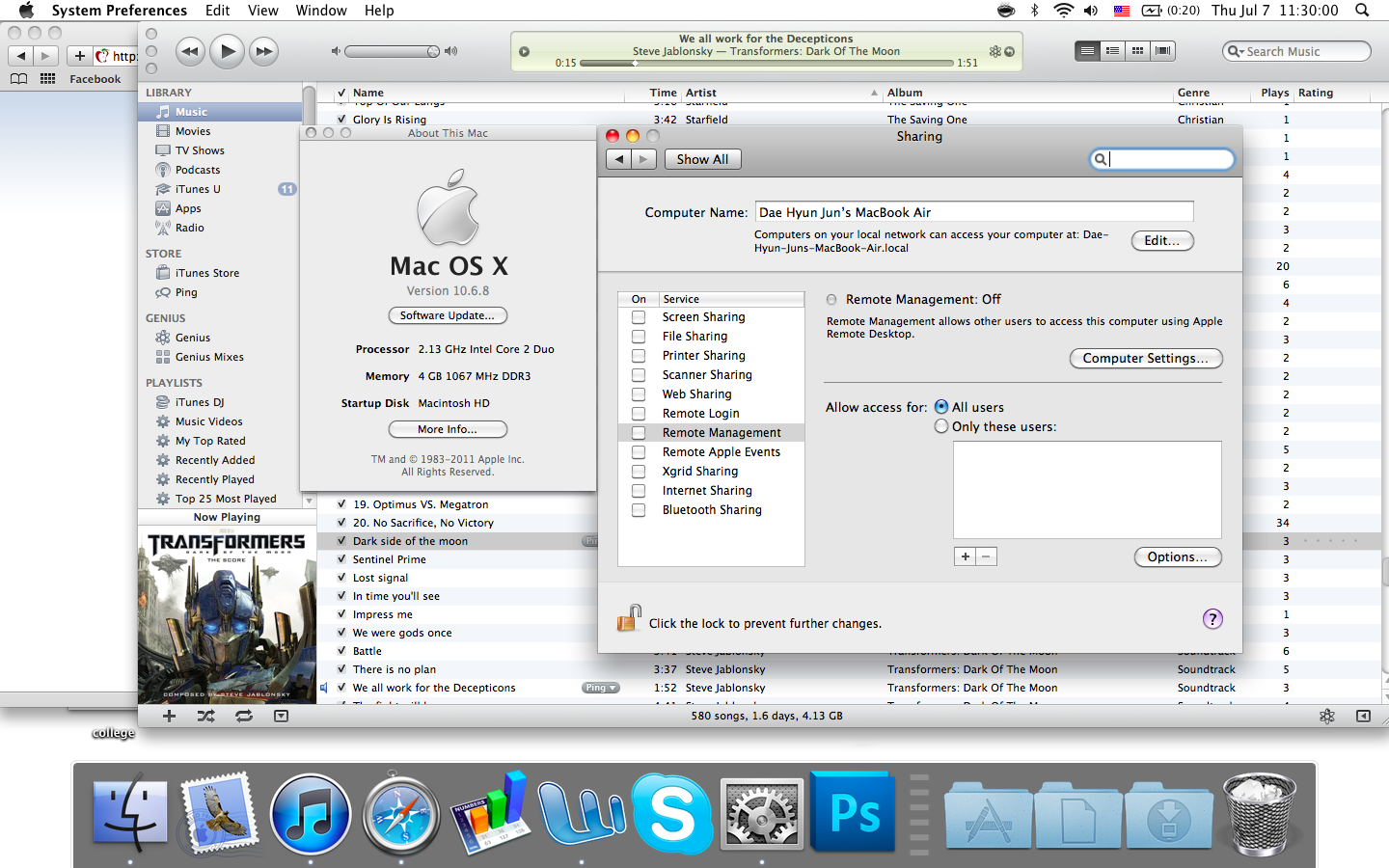The width and height of the screenshot is (1389, 868).
Task: Click More Info… in About This Mac
Action: pyautogui.click(x=448, y=429)
